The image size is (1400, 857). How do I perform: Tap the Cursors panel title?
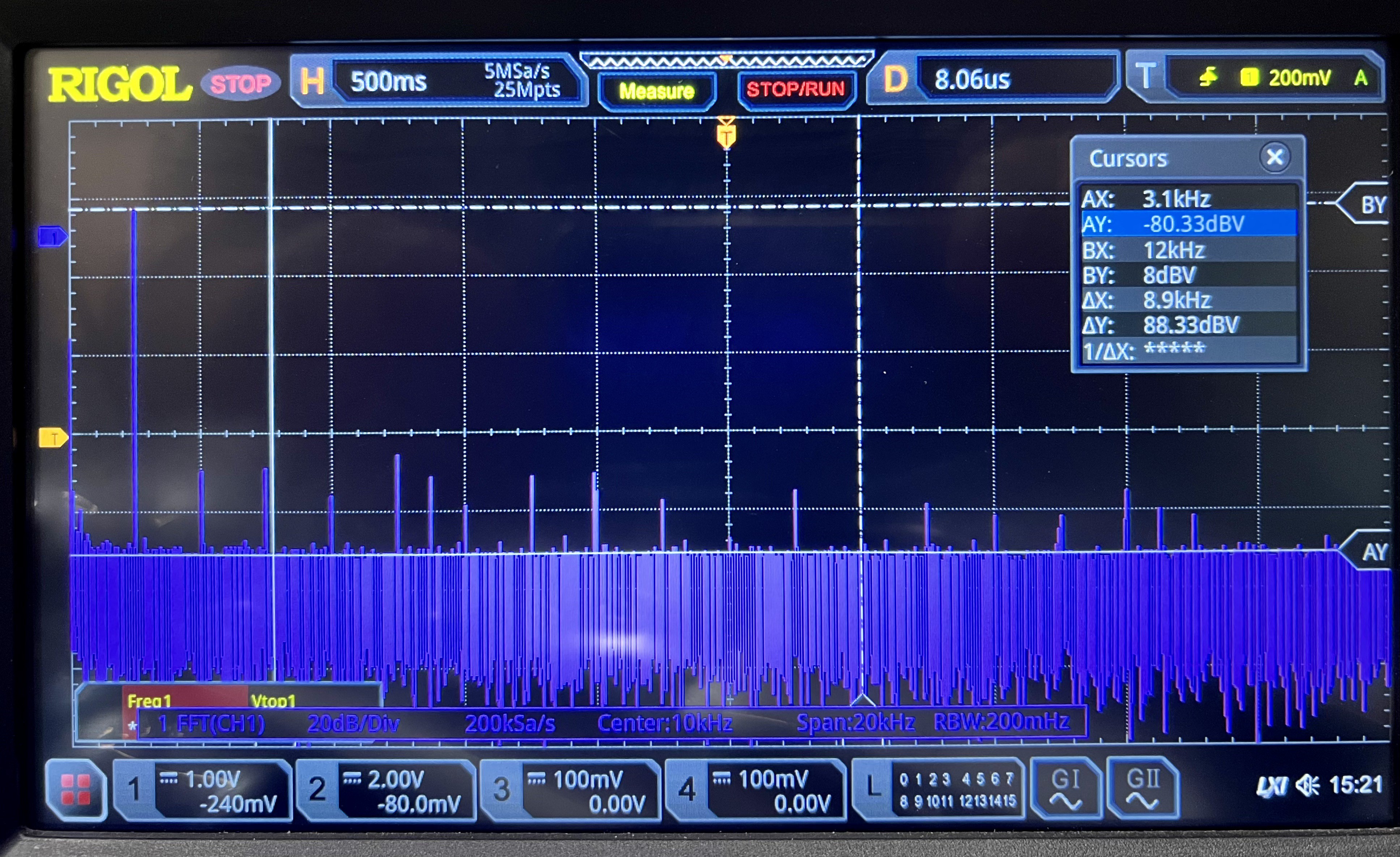1128,158
